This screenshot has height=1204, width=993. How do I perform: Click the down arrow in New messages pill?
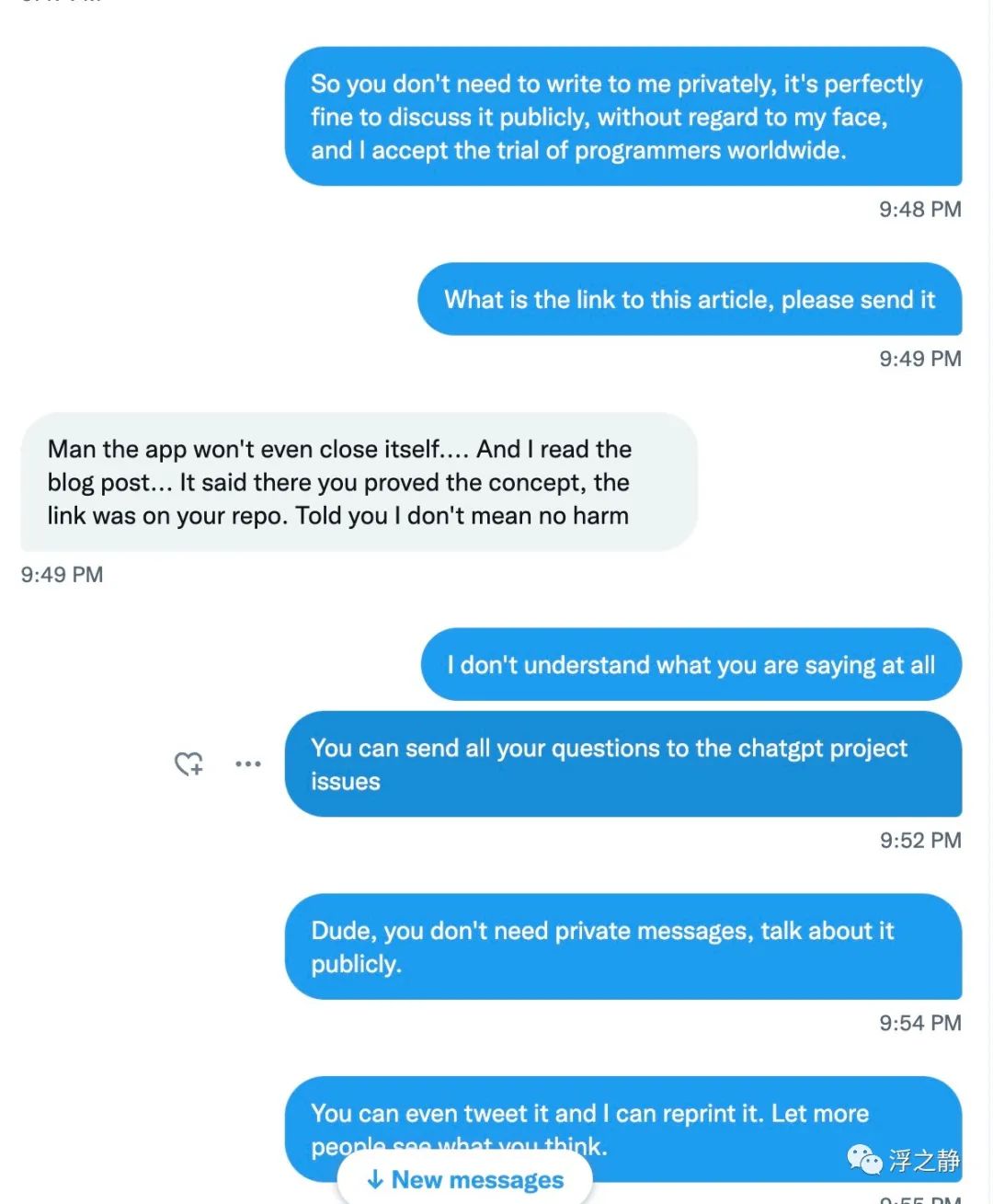coord(375,1179)
